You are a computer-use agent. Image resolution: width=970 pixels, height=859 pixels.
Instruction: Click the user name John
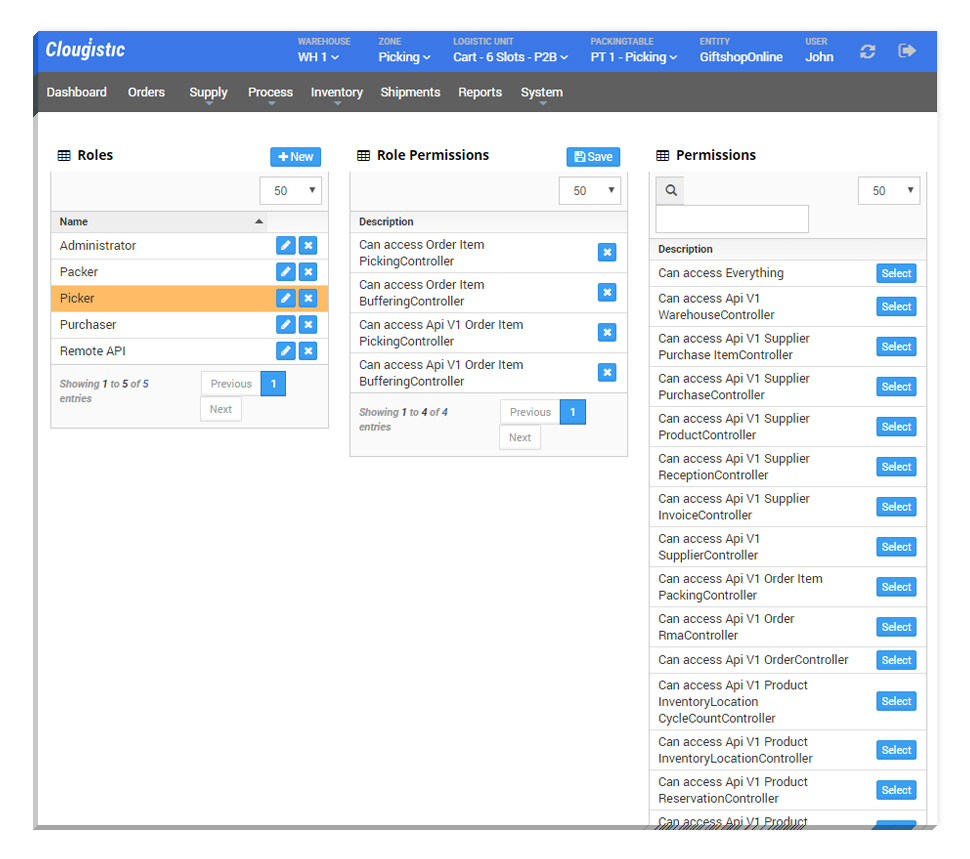tap(819, 57)
